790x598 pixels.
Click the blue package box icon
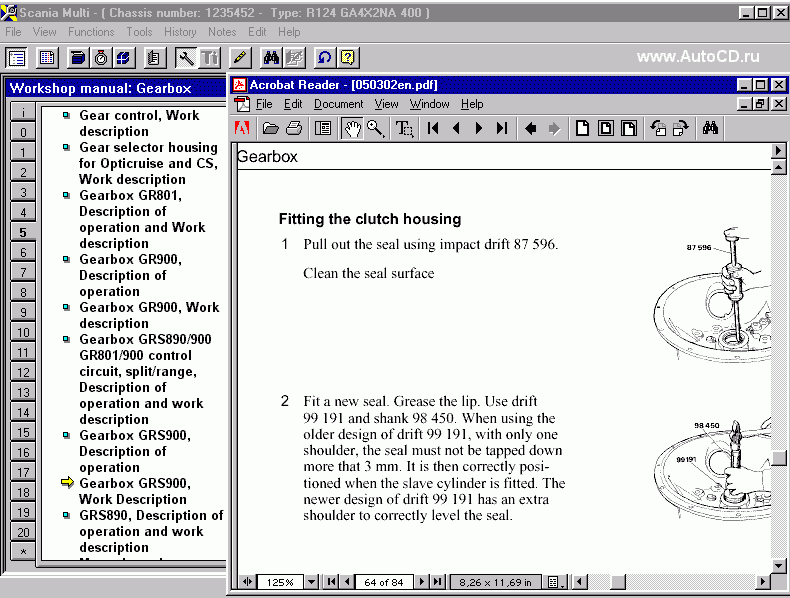coord(124,58)
